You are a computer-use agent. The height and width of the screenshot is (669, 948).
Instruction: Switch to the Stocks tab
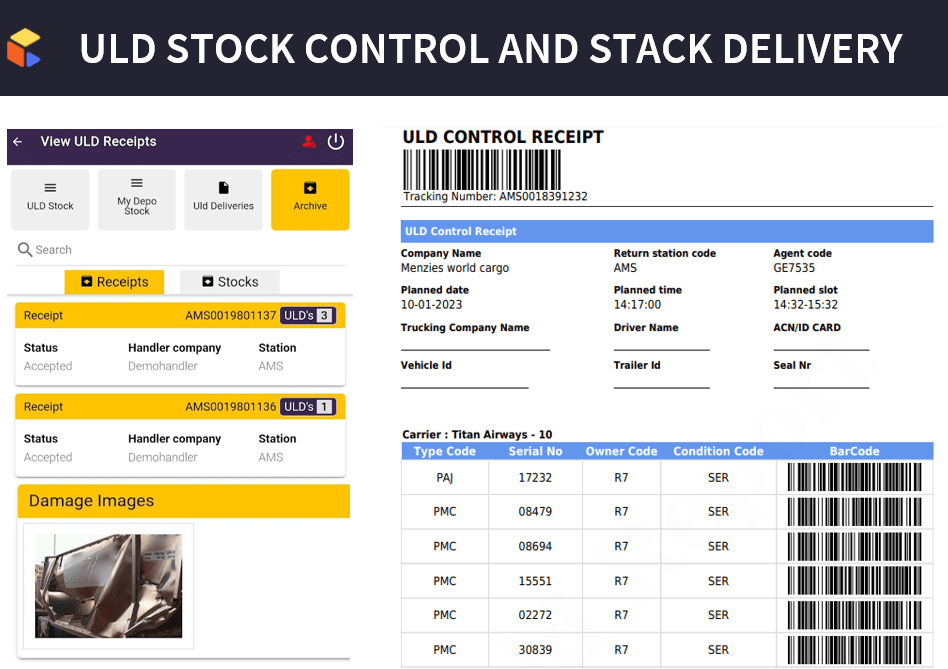click(230, 282)
